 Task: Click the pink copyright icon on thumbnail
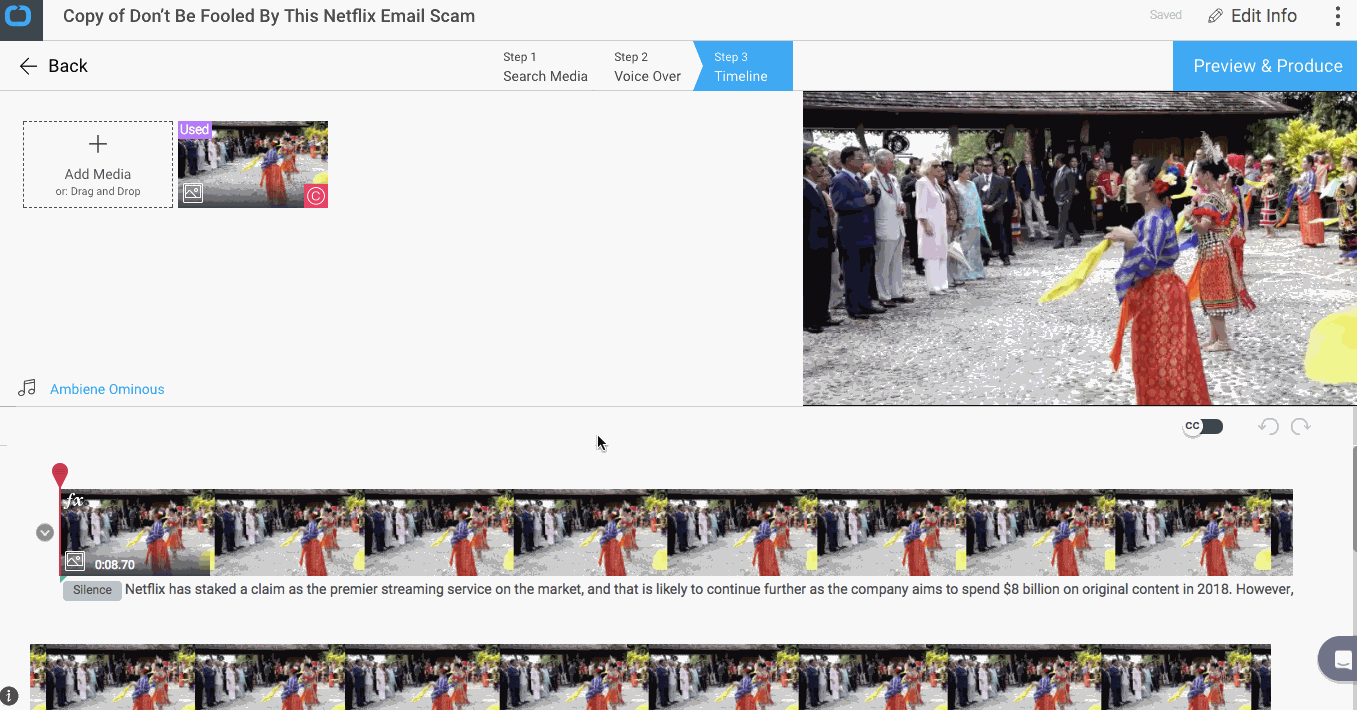click(316, 196)
